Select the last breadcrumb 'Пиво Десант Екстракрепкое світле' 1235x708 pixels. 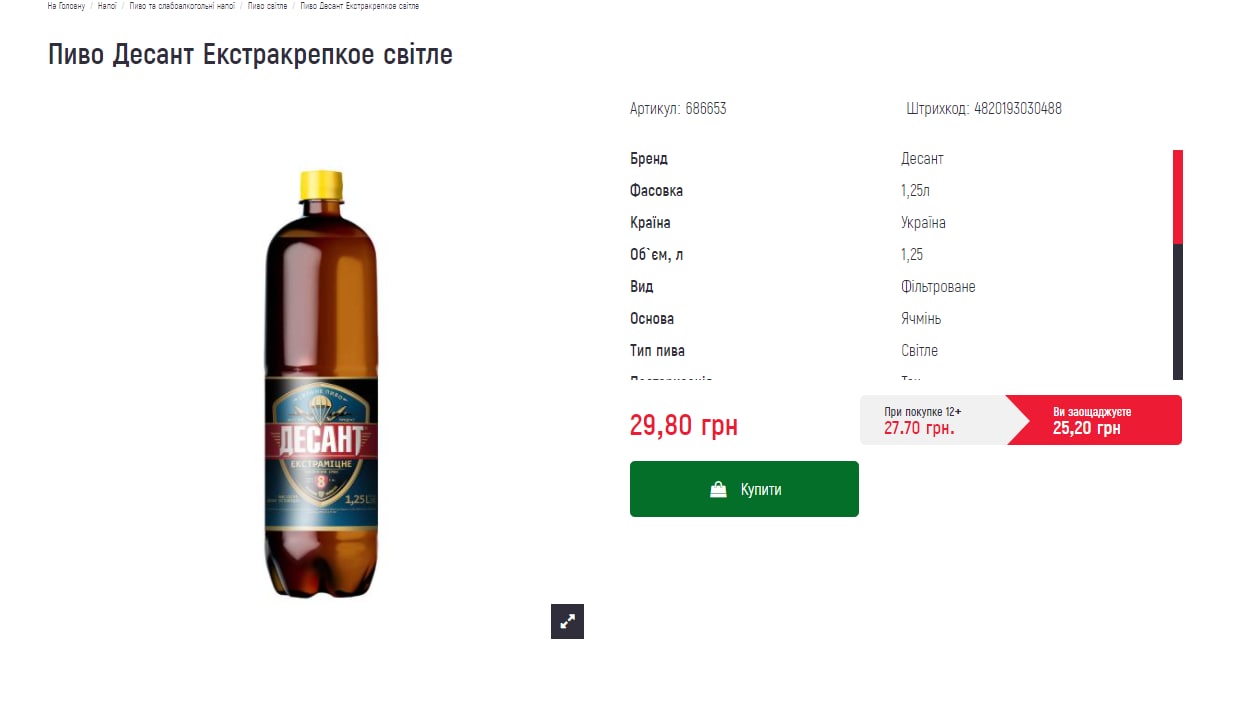coord(360,6)
